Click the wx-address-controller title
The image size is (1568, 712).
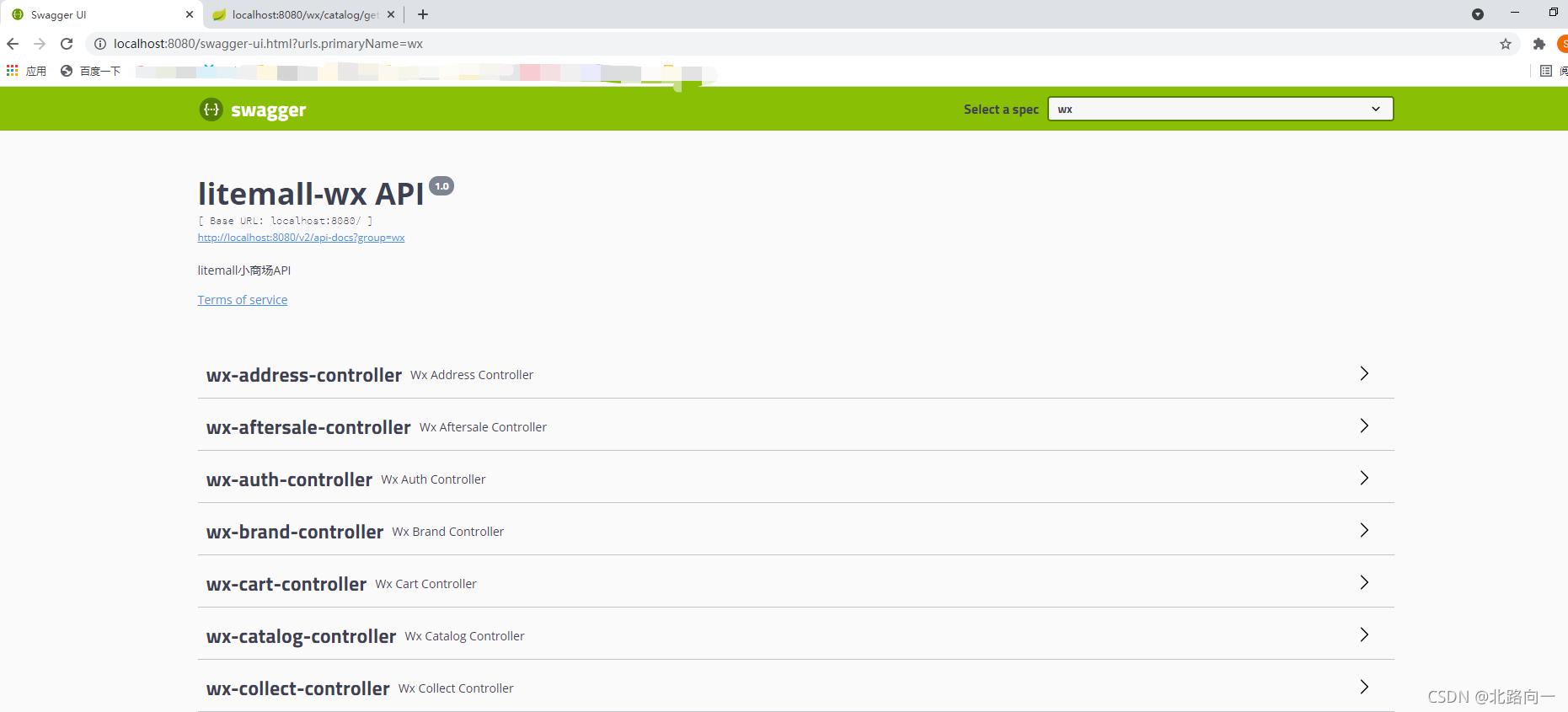point(304,375)
